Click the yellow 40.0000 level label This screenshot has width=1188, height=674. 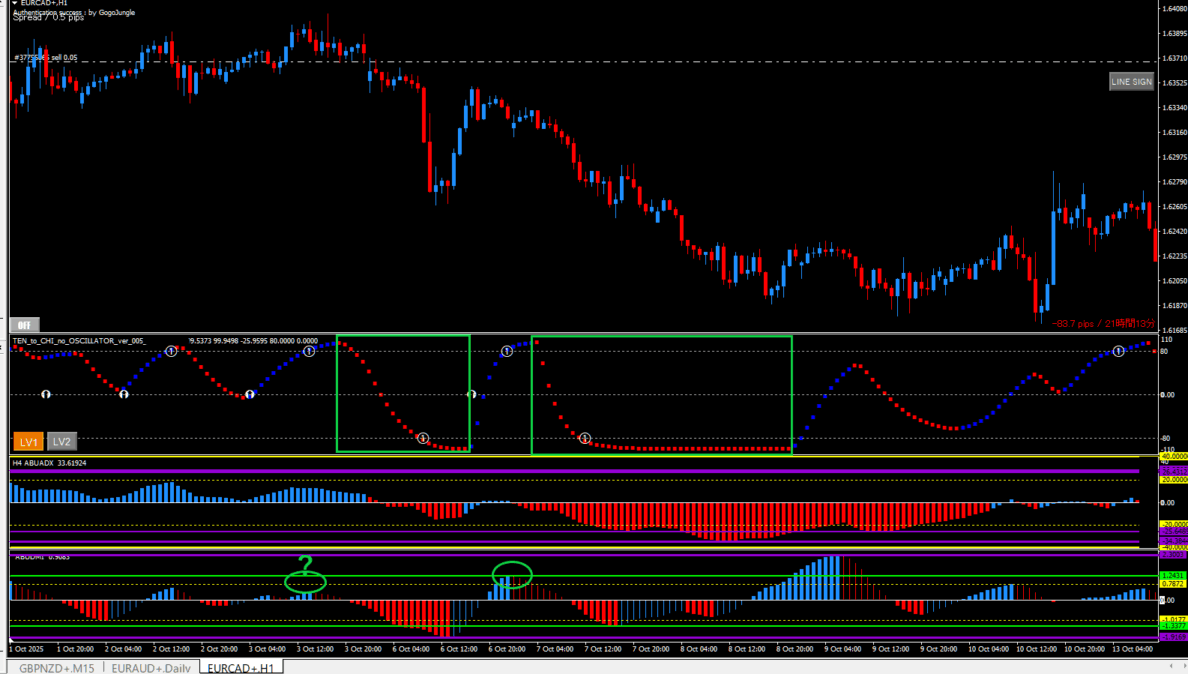point(1172,457)
